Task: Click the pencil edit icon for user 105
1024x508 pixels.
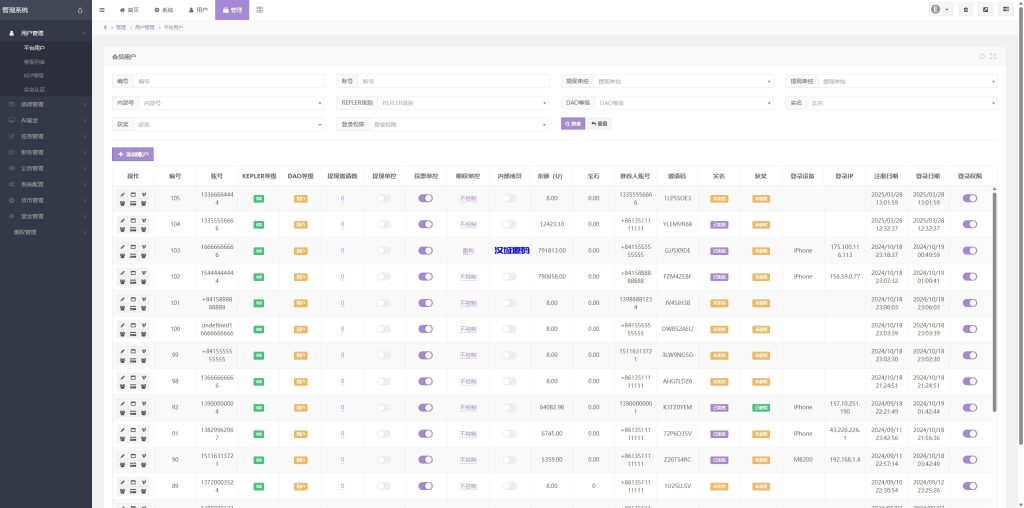Action: (x=123, y=194)
